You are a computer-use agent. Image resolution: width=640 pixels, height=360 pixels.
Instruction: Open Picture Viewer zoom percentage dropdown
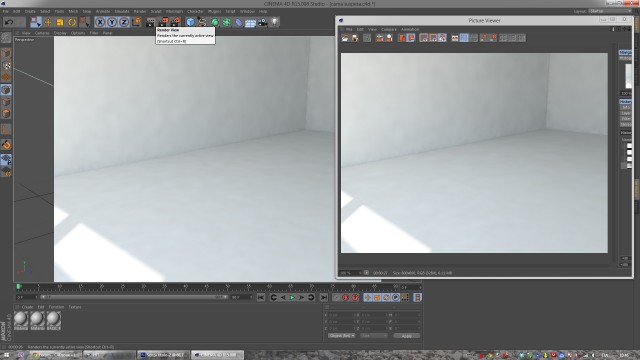coord(351,273)
